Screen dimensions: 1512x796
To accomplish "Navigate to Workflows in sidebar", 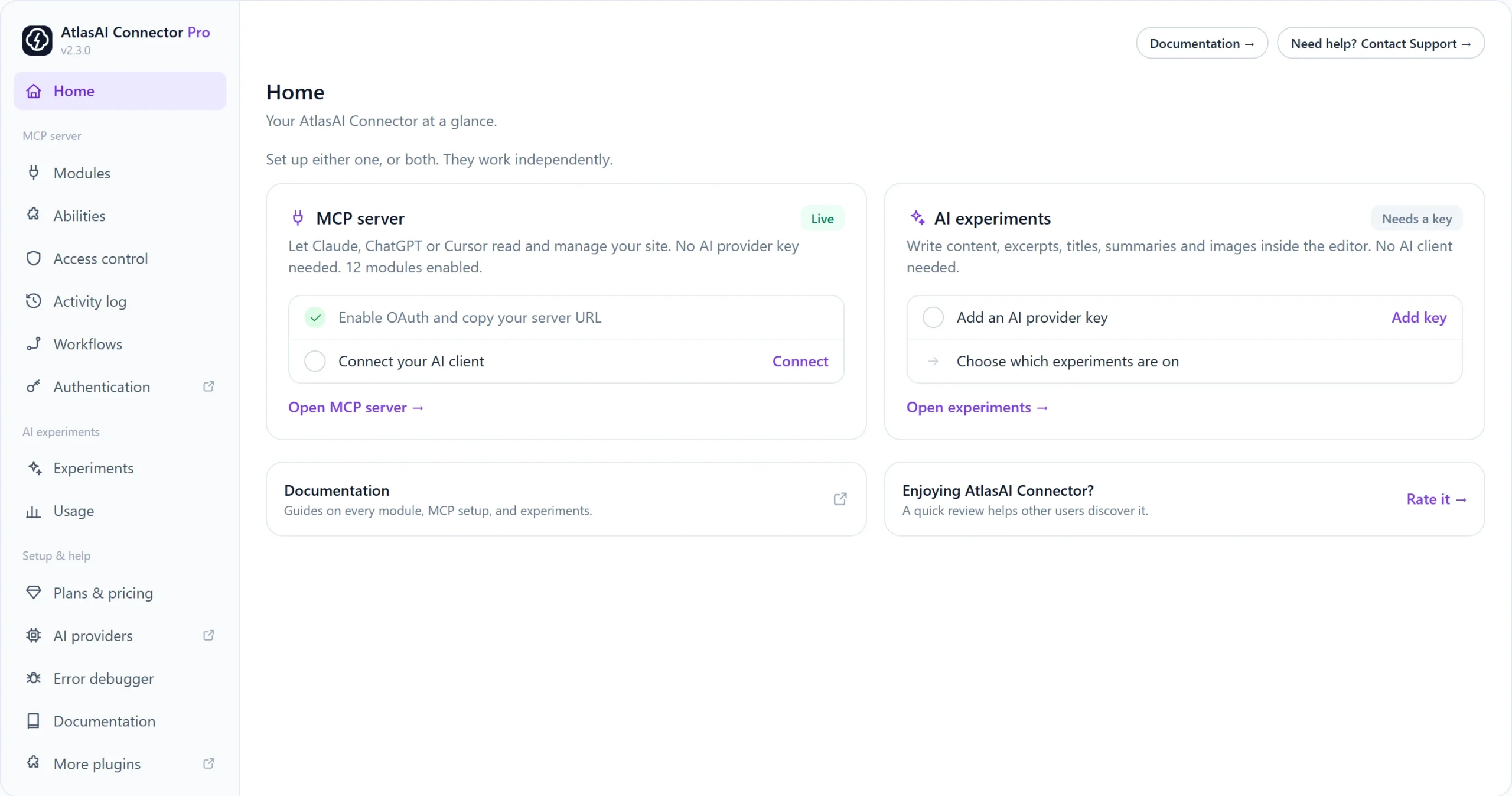I will (x=120, y=344).
